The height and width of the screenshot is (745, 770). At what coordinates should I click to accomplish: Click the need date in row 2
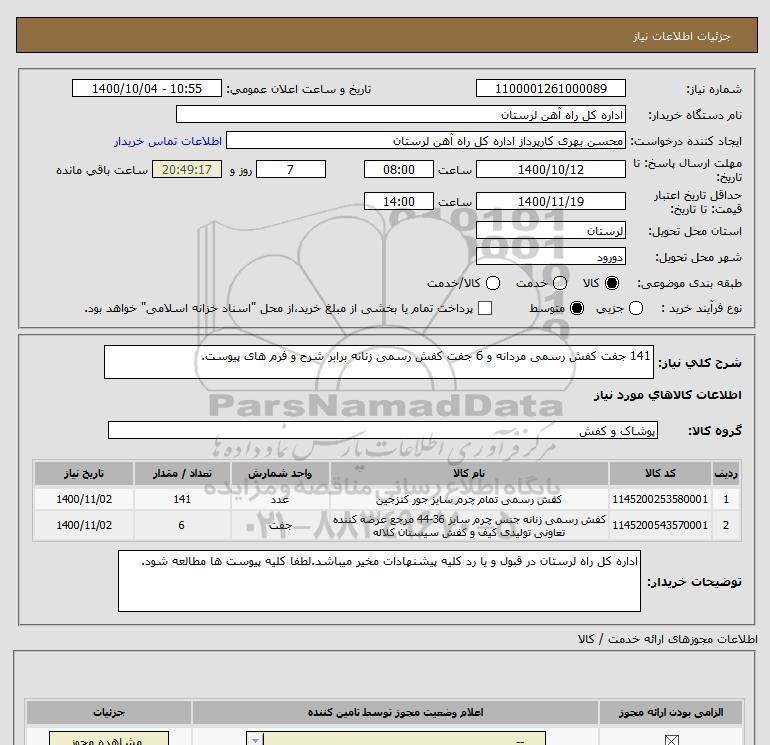pyautogui.click(x=84, y=525)
